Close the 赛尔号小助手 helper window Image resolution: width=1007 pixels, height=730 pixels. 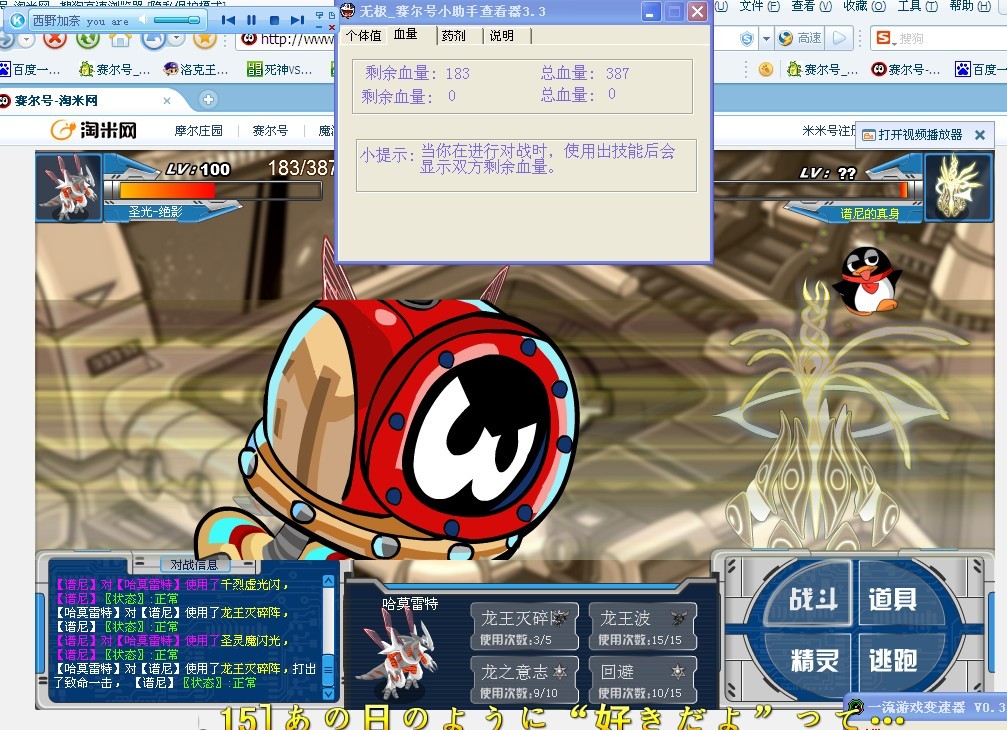point(697,12)
